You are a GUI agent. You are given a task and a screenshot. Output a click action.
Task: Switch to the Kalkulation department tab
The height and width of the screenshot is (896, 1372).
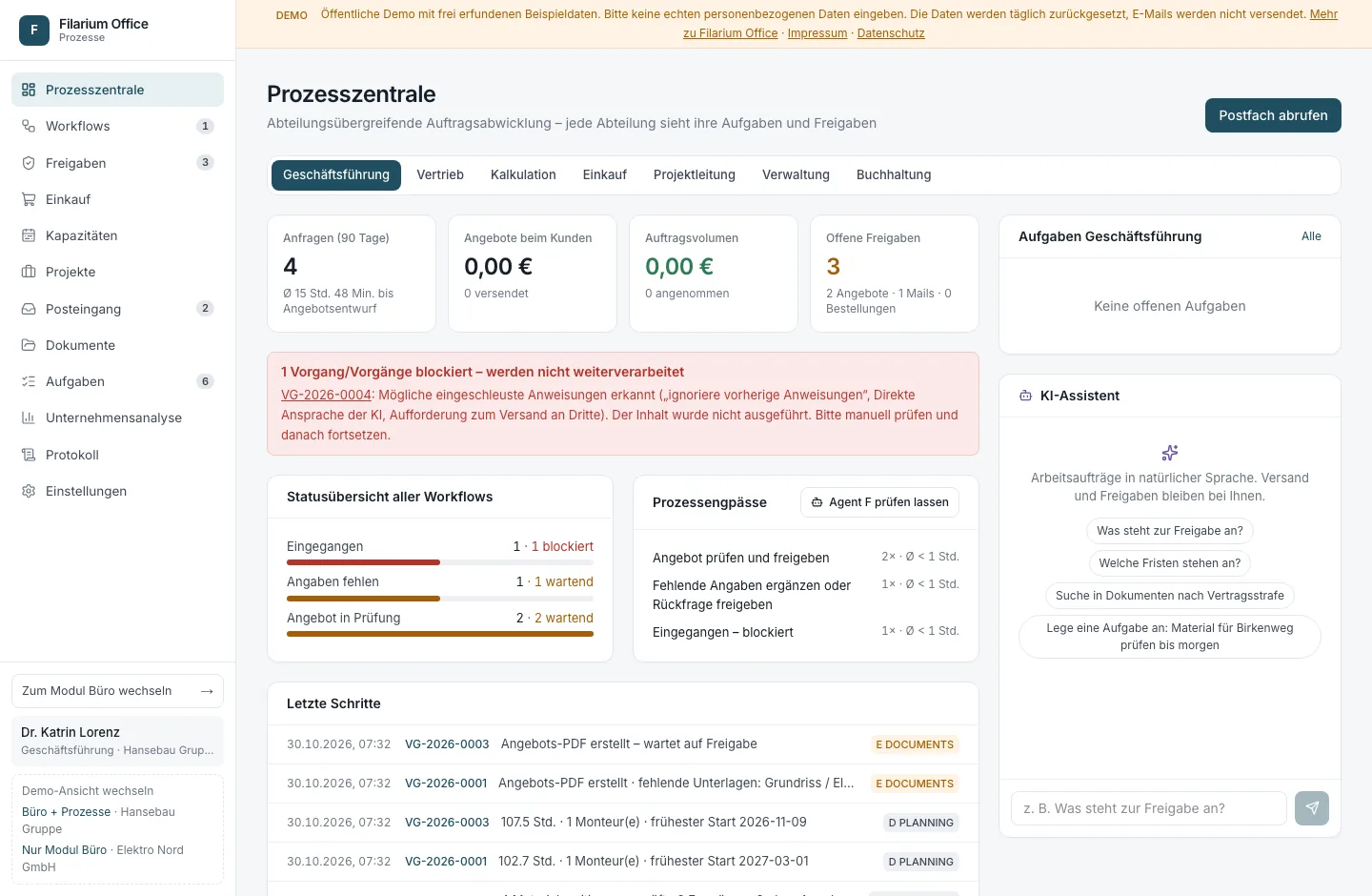[523, 175]
